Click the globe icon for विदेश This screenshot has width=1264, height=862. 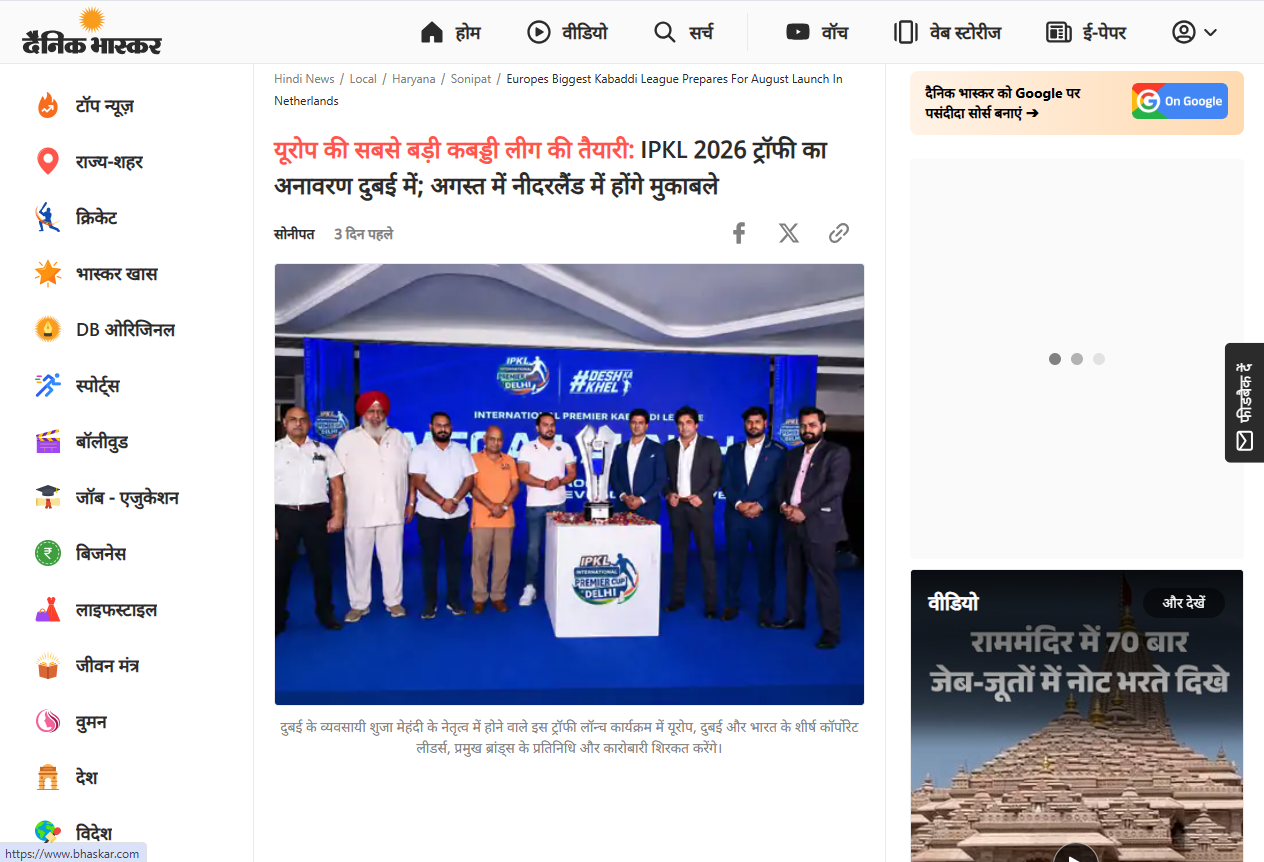point(48,832)
